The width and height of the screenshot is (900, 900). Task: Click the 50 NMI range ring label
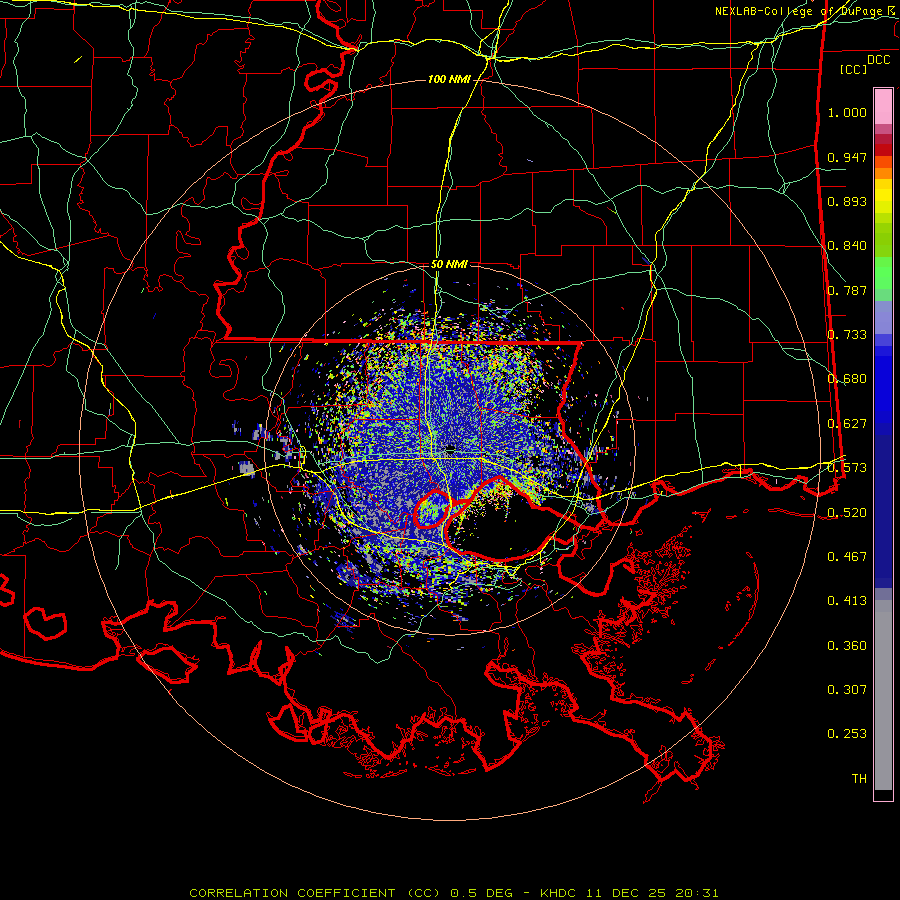click(x=449, y=264)
